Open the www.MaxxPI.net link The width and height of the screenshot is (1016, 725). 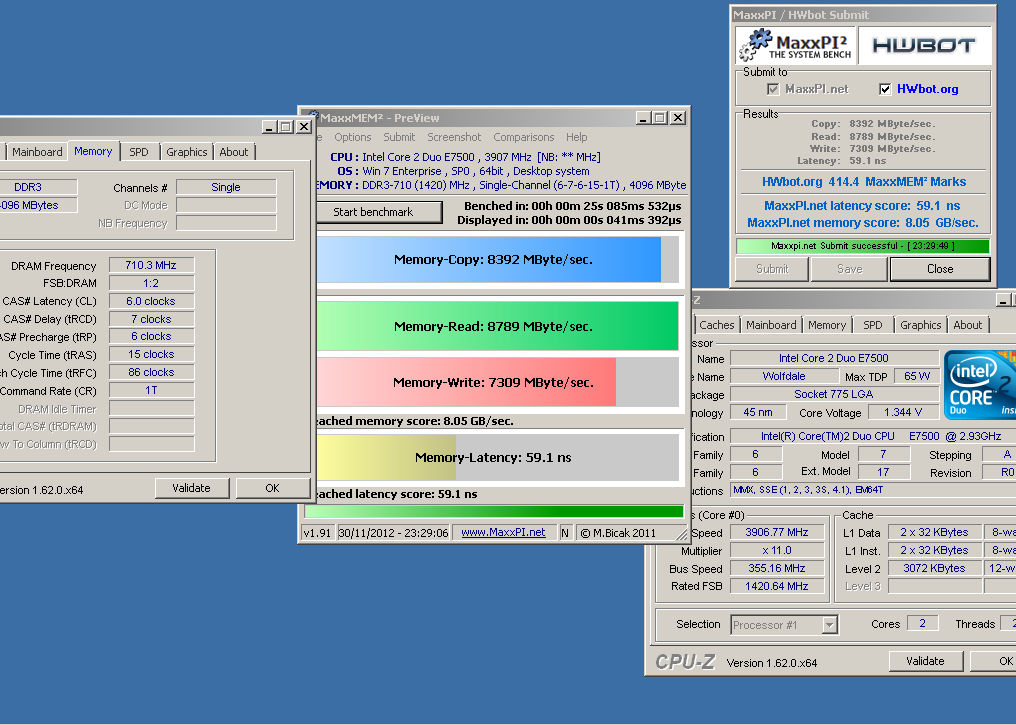[x=503, y=533]
